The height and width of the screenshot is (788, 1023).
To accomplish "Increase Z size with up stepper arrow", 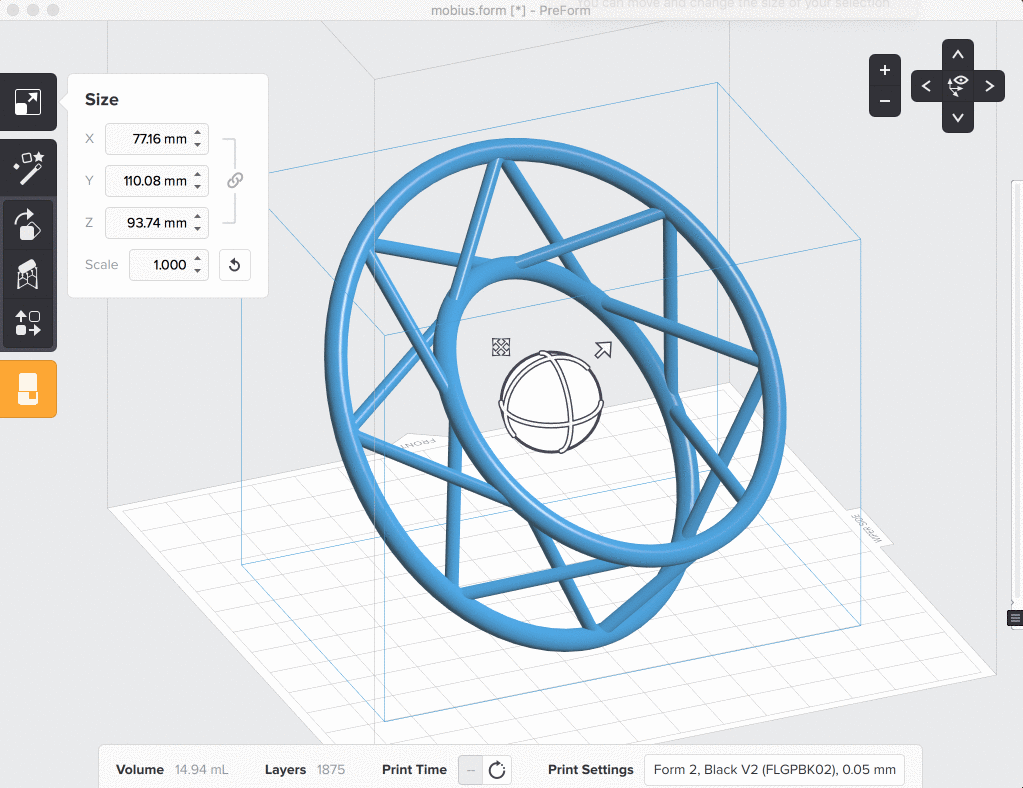I will coord(198,217).
